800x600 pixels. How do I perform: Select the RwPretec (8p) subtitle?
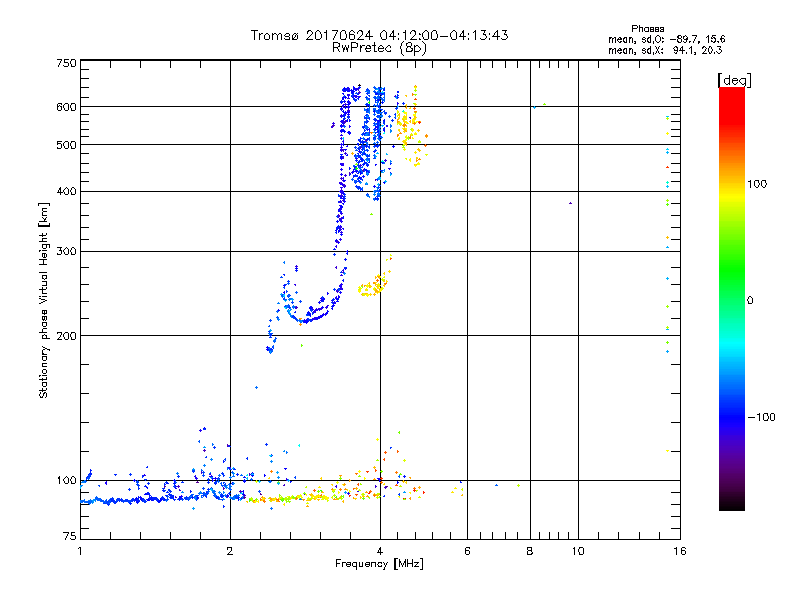click(379, 47)
